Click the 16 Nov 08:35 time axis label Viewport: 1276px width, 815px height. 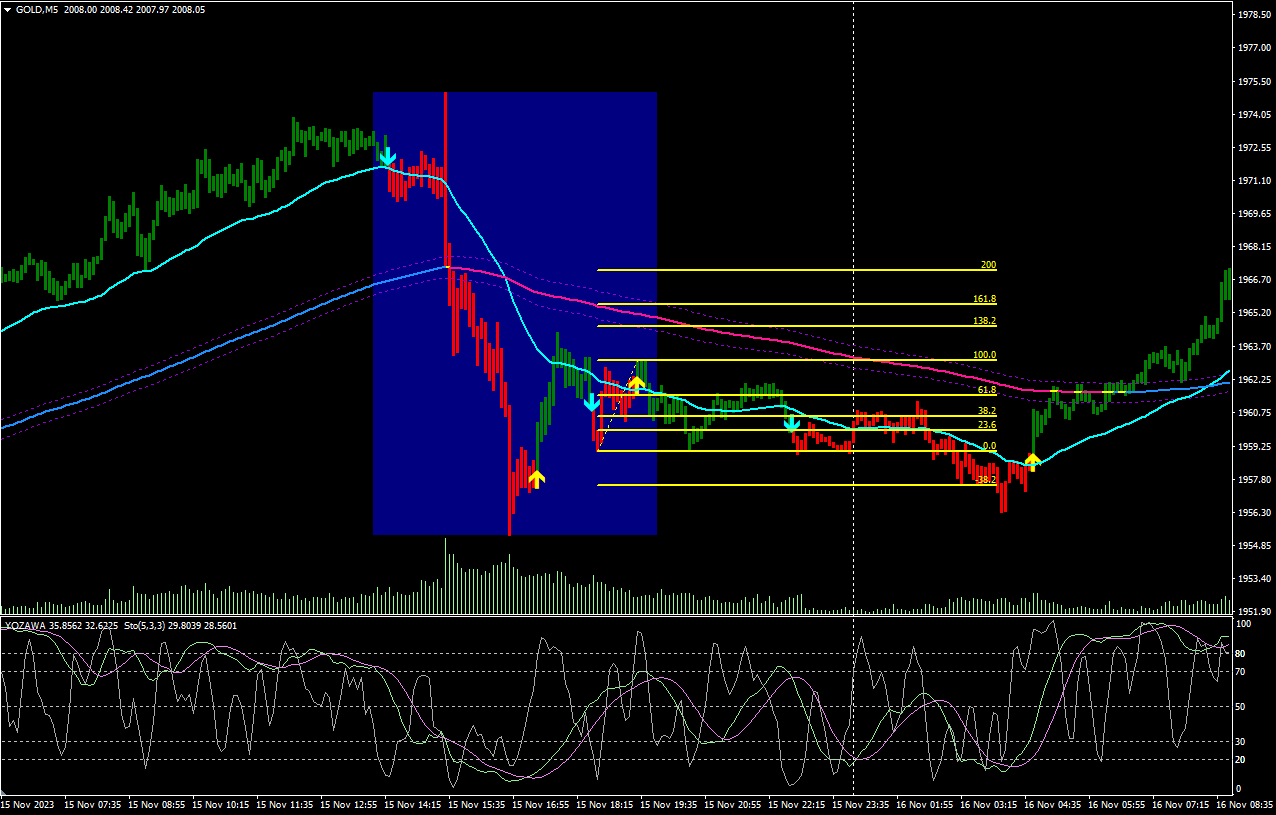1244,804
